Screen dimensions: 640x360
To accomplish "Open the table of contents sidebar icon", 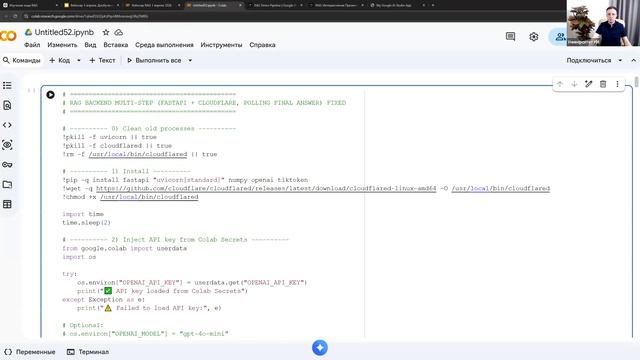I will [x=7, y=85].
